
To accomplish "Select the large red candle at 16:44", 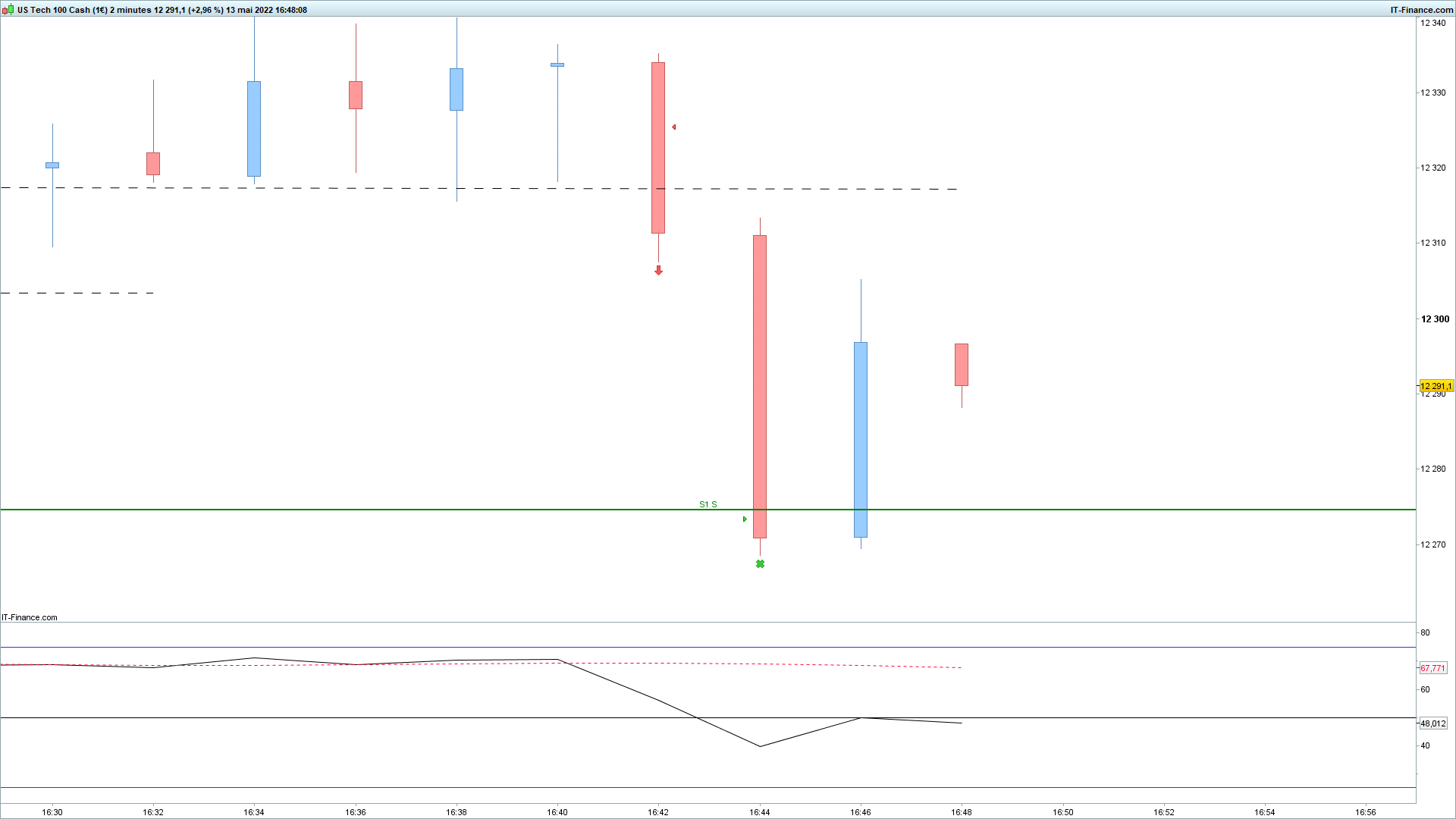I will point(760,387).
